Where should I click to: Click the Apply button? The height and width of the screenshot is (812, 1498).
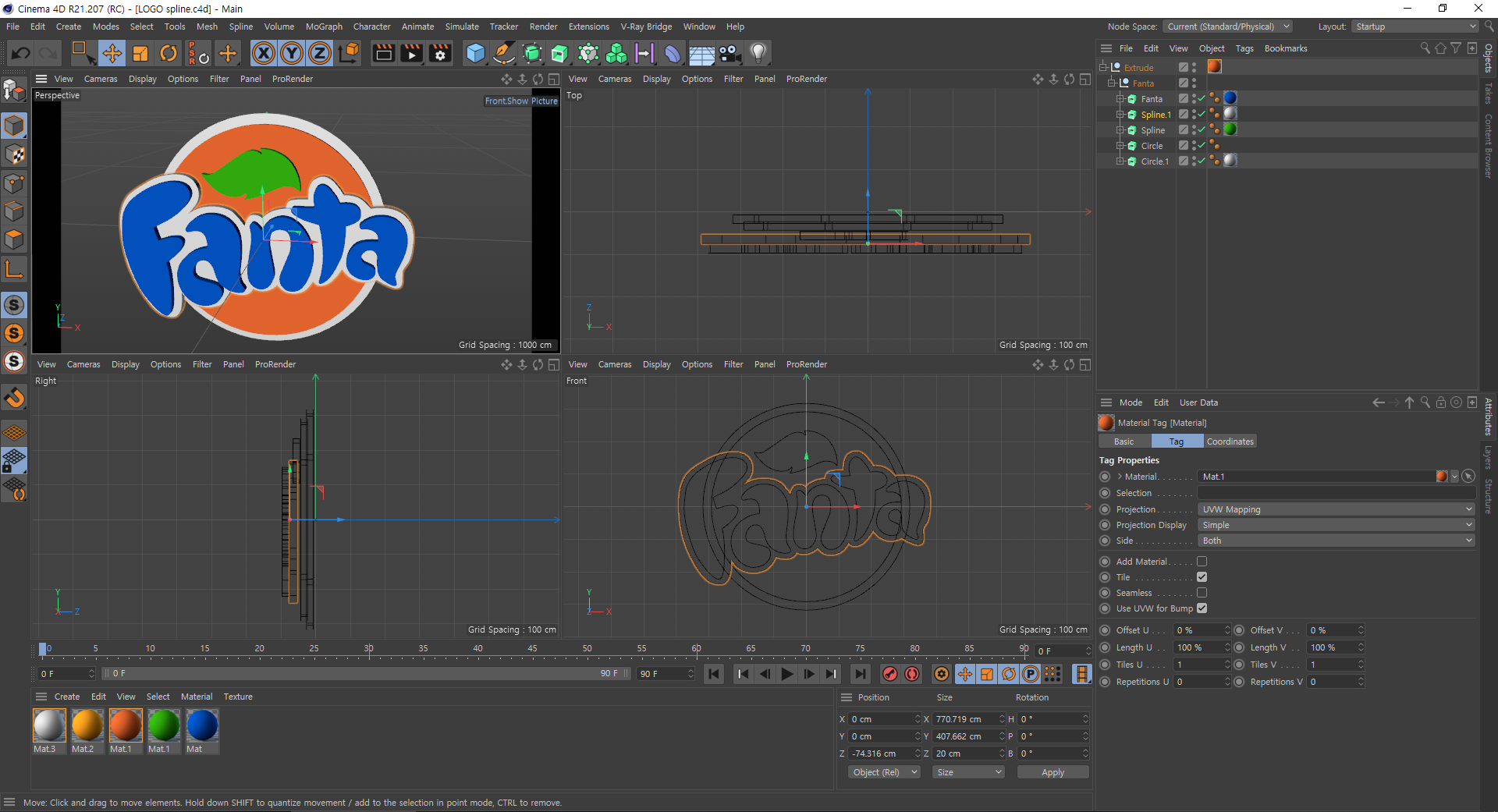(x=1053, y=772)
